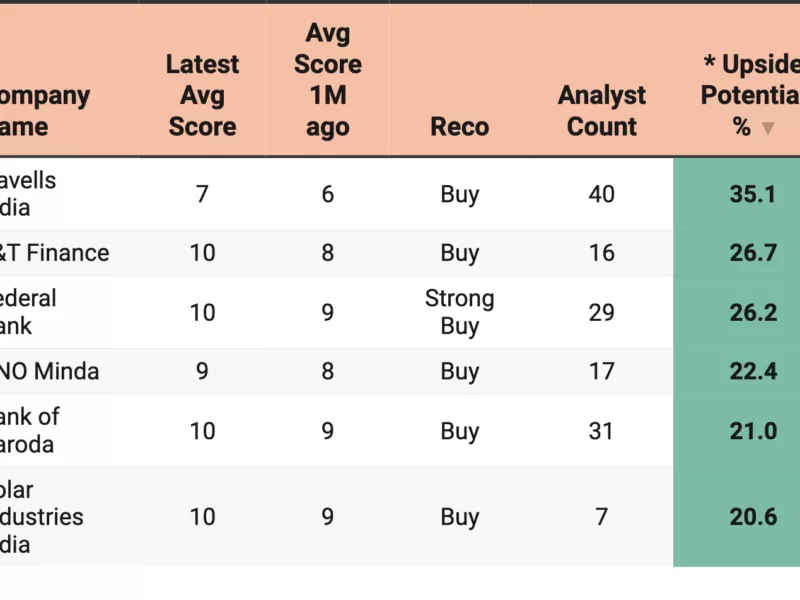800x600 pixels.
Task: Sort by the Latest Avg Score column
Action: [202, 95]
